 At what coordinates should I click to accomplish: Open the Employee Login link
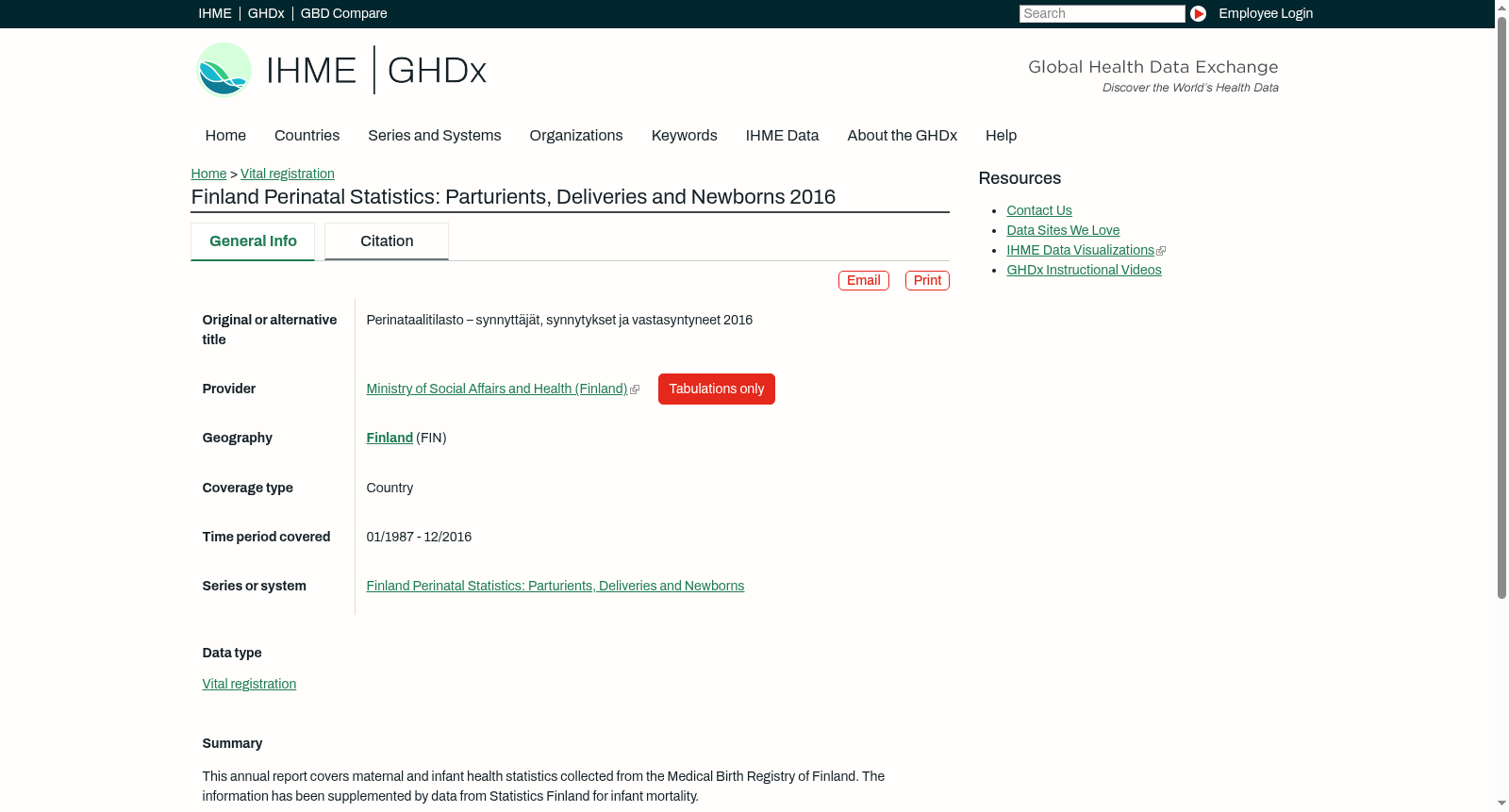(x=1266, y=13)
